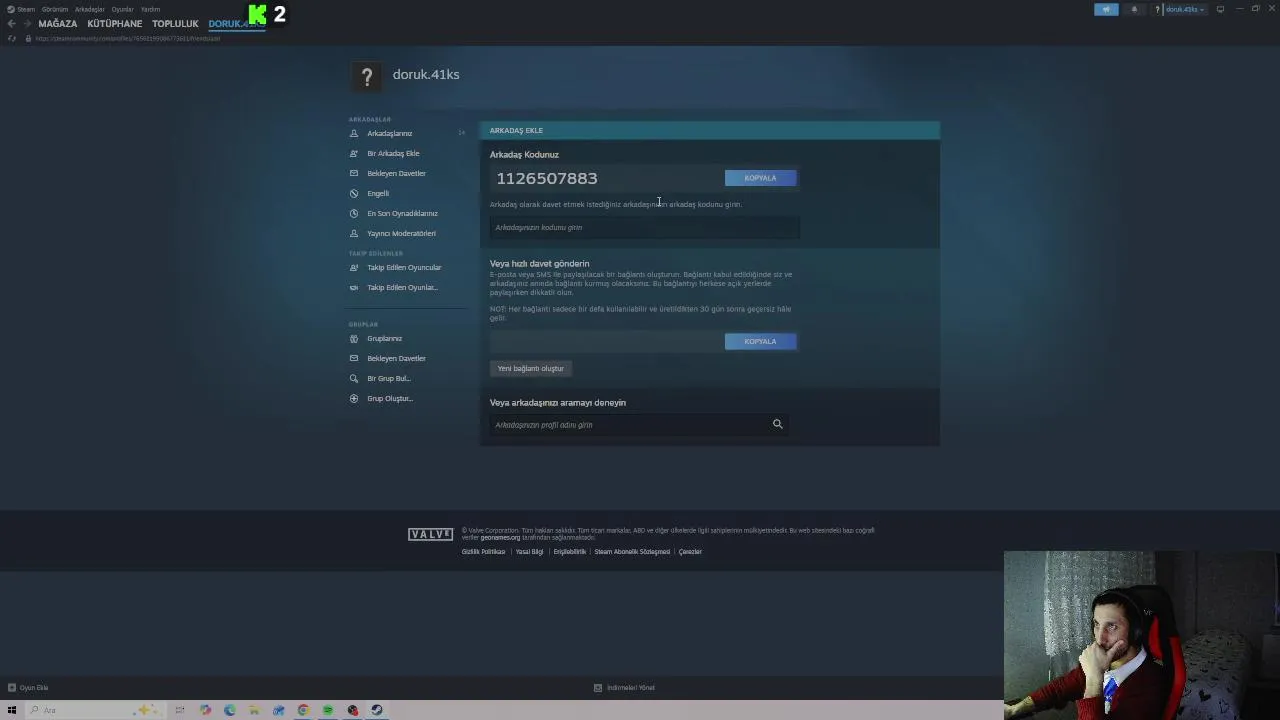1280x720 pixels.
Task: Click the back navigation arrow
Action: point(11,23)
